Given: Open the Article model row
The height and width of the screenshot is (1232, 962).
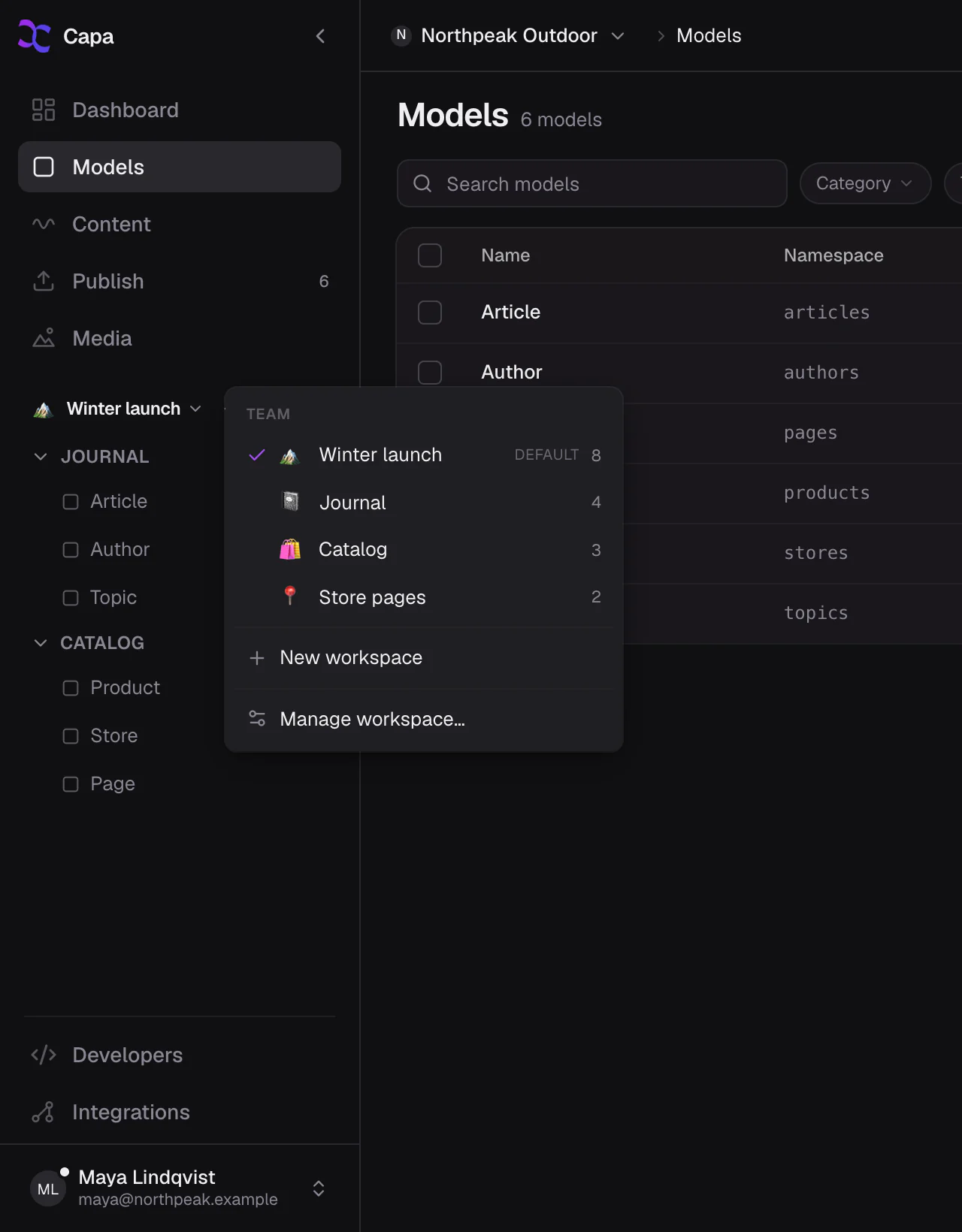Looking at the screenshot, I should coord(679,313).
